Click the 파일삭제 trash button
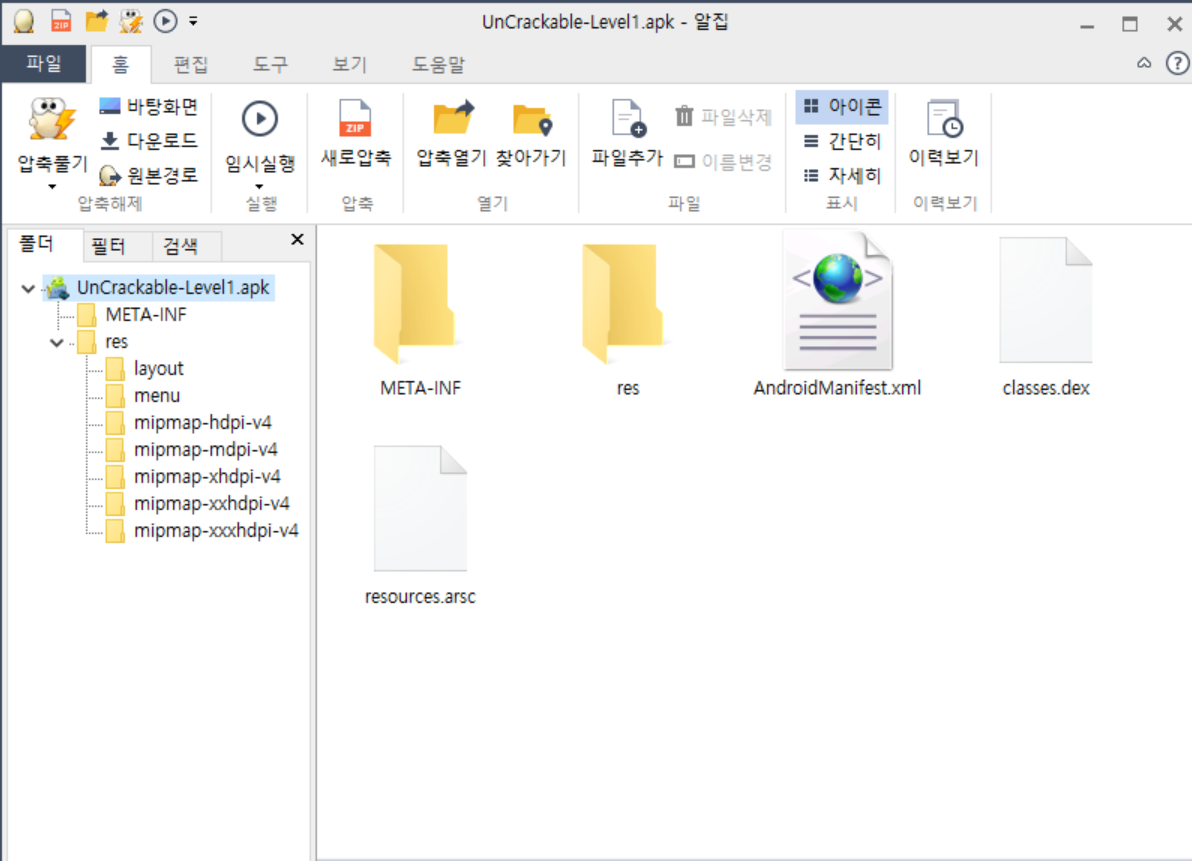Viewport: 1192px width, 861px height. click(723, 116)
